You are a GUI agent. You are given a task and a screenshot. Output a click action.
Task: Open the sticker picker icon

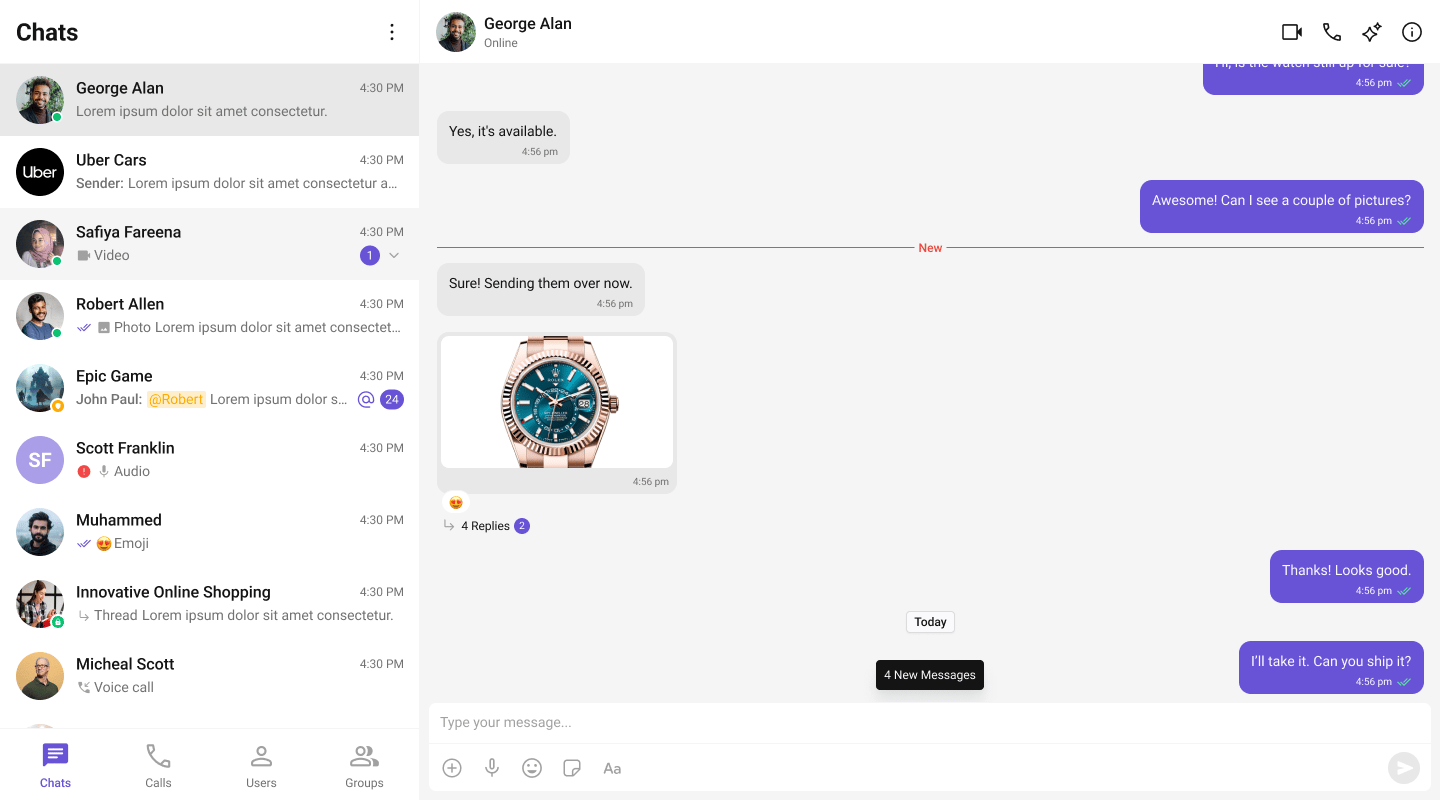point(572,768)
